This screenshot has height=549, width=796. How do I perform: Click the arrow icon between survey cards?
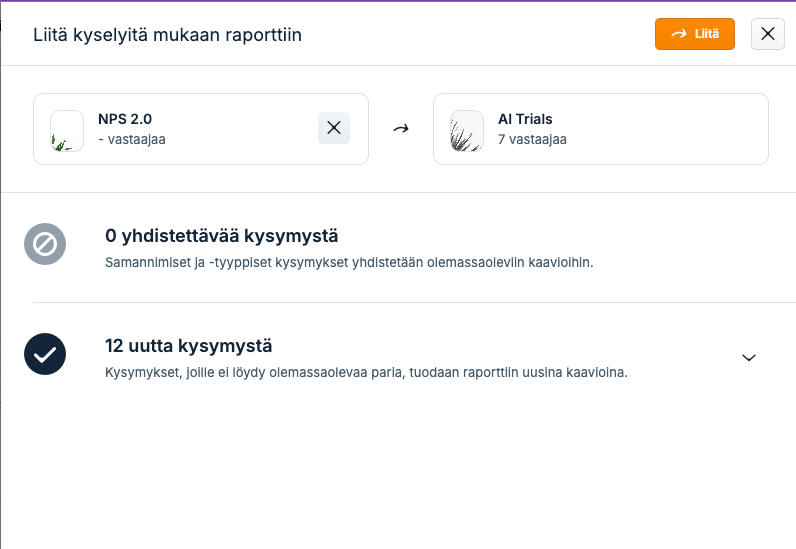tap(401, 129)
